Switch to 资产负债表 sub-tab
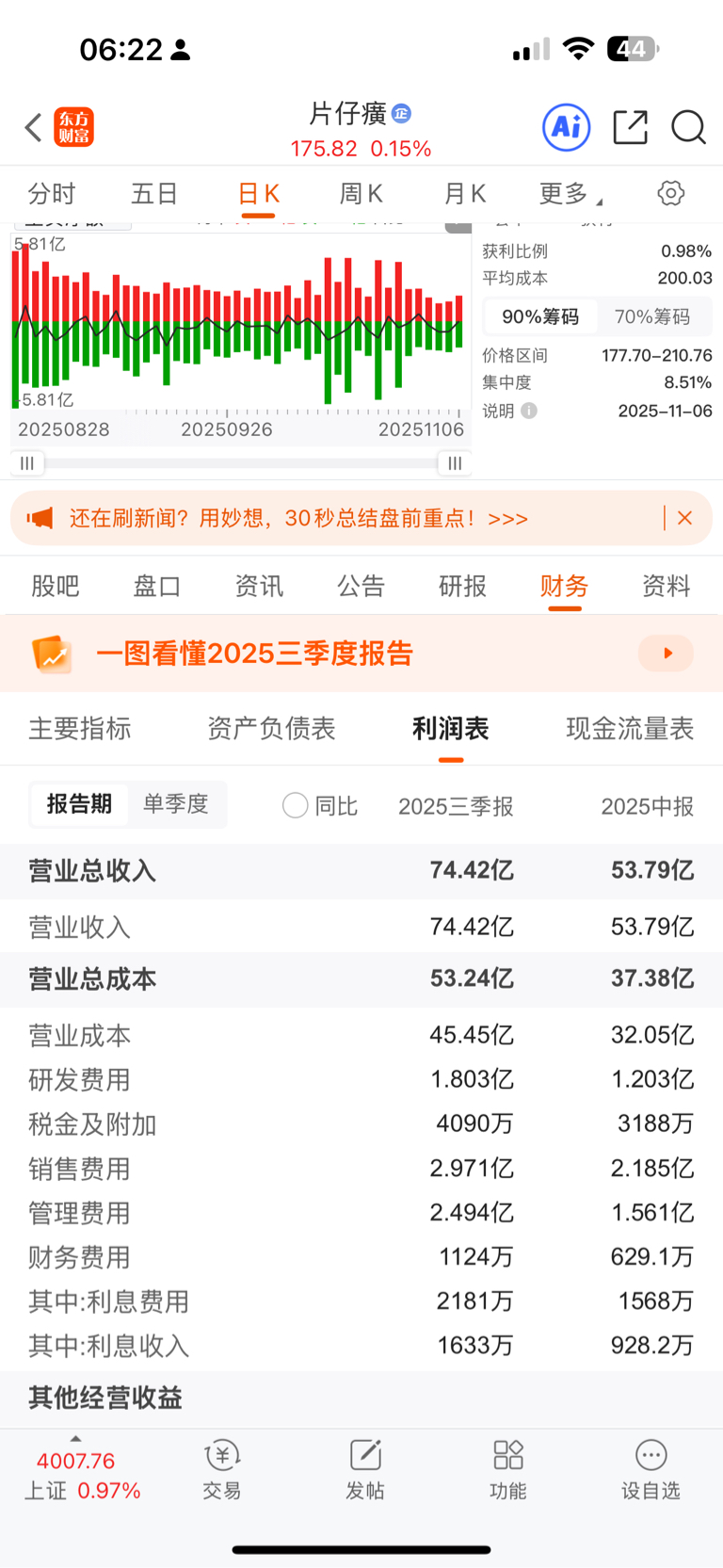This screenshot has width=723, height=1568. (x=271, y=729)
